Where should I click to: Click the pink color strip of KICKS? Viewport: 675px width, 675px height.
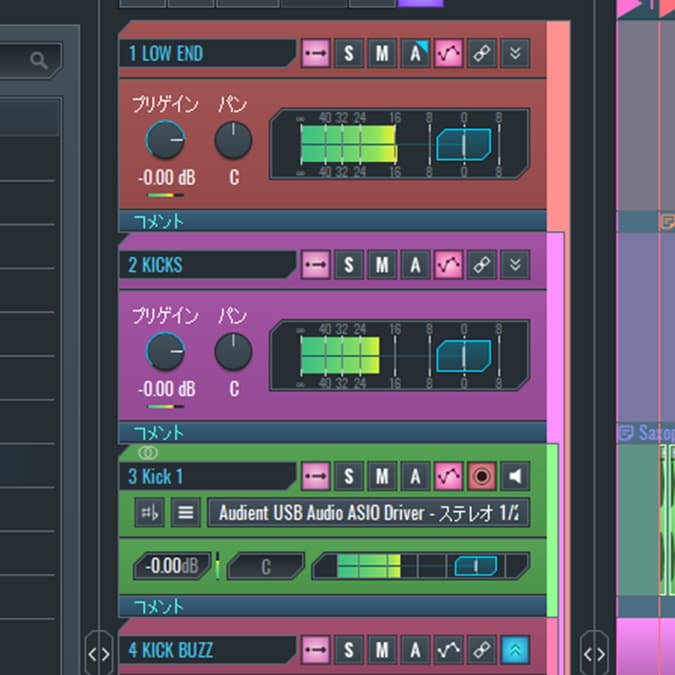click(555, 338)
